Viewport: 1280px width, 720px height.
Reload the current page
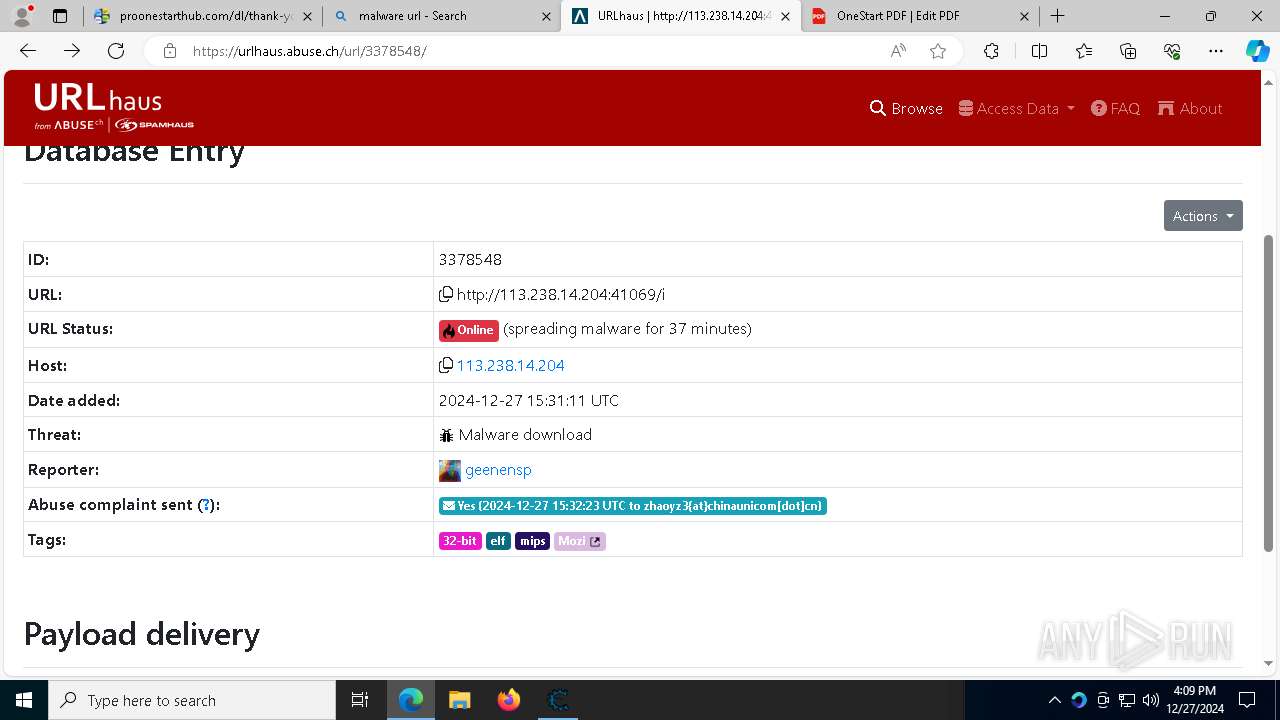click(x=116, y=51)
